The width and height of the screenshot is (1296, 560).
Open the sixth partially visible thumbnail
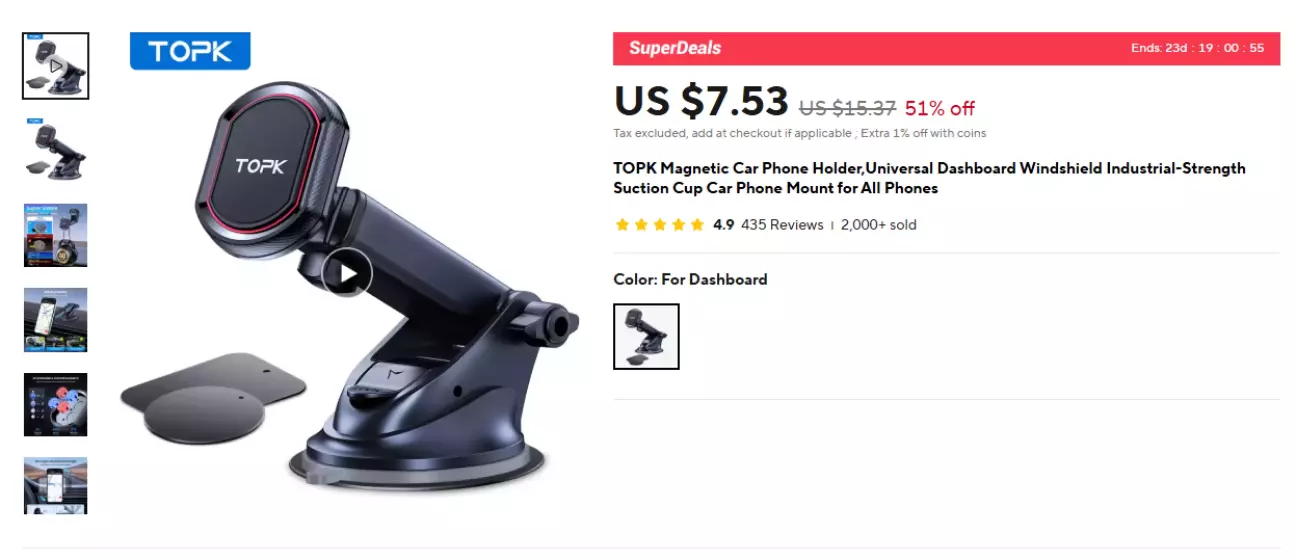click(56, 485)
